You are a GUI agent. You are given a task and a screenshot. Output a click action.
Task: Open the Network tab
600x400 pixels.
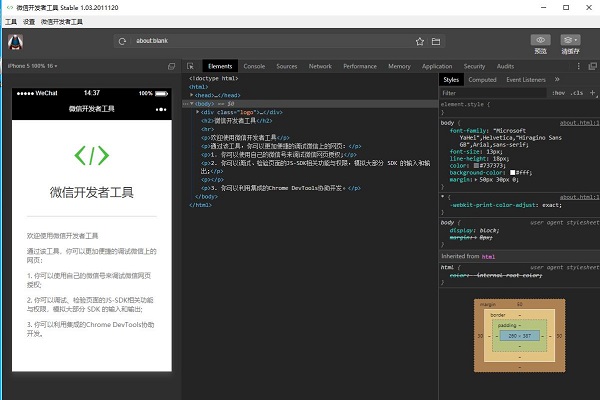coord(320,66)
